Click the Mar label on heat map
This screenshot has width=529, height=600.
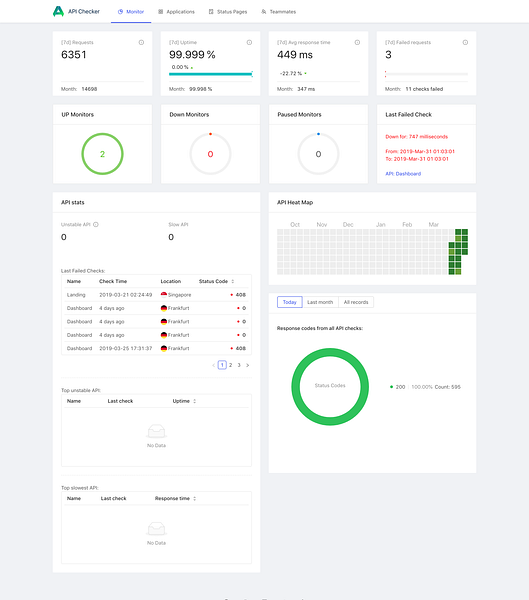(x=433, y=225)
